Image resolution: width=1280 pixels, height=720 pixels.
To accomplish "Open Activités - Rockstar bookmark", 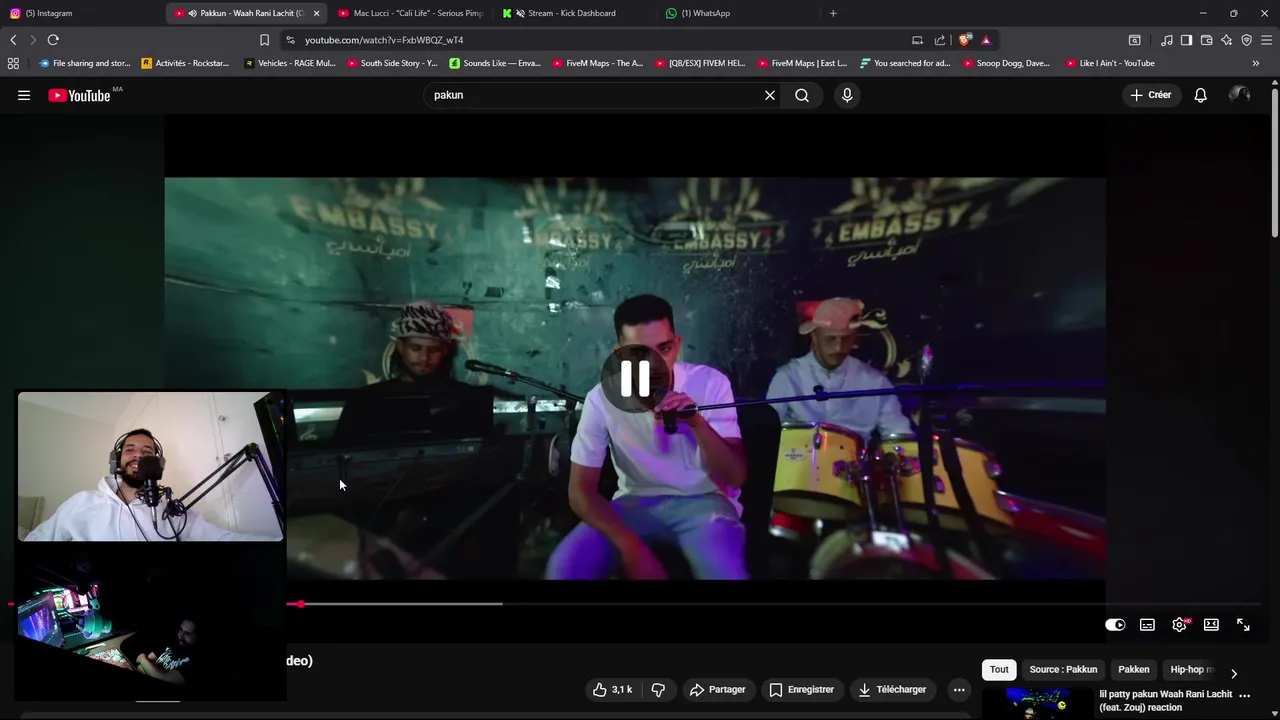I will click(x=185, y=63).
